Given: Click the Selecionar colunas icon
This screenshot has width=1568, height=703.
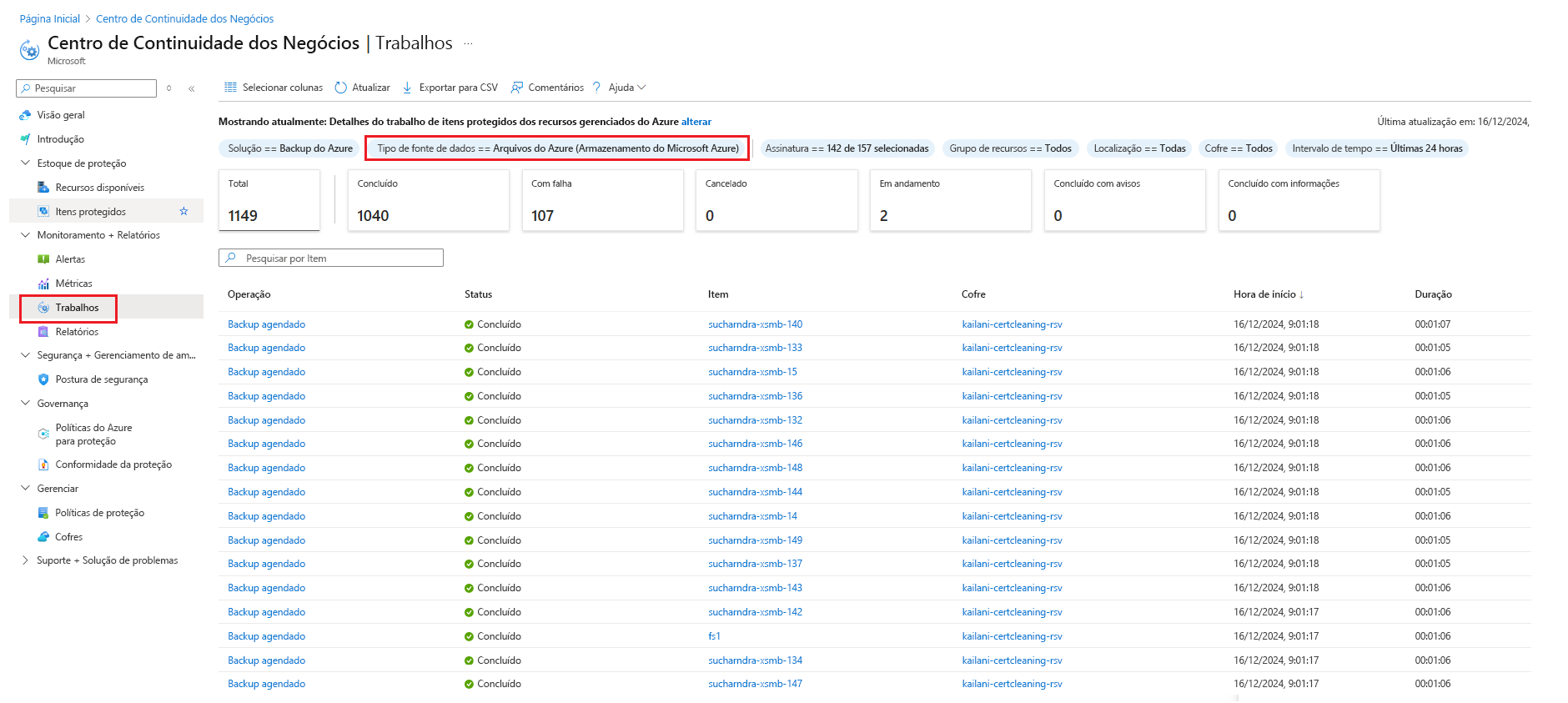Looking at the screenshot, I should coord(230,88).
